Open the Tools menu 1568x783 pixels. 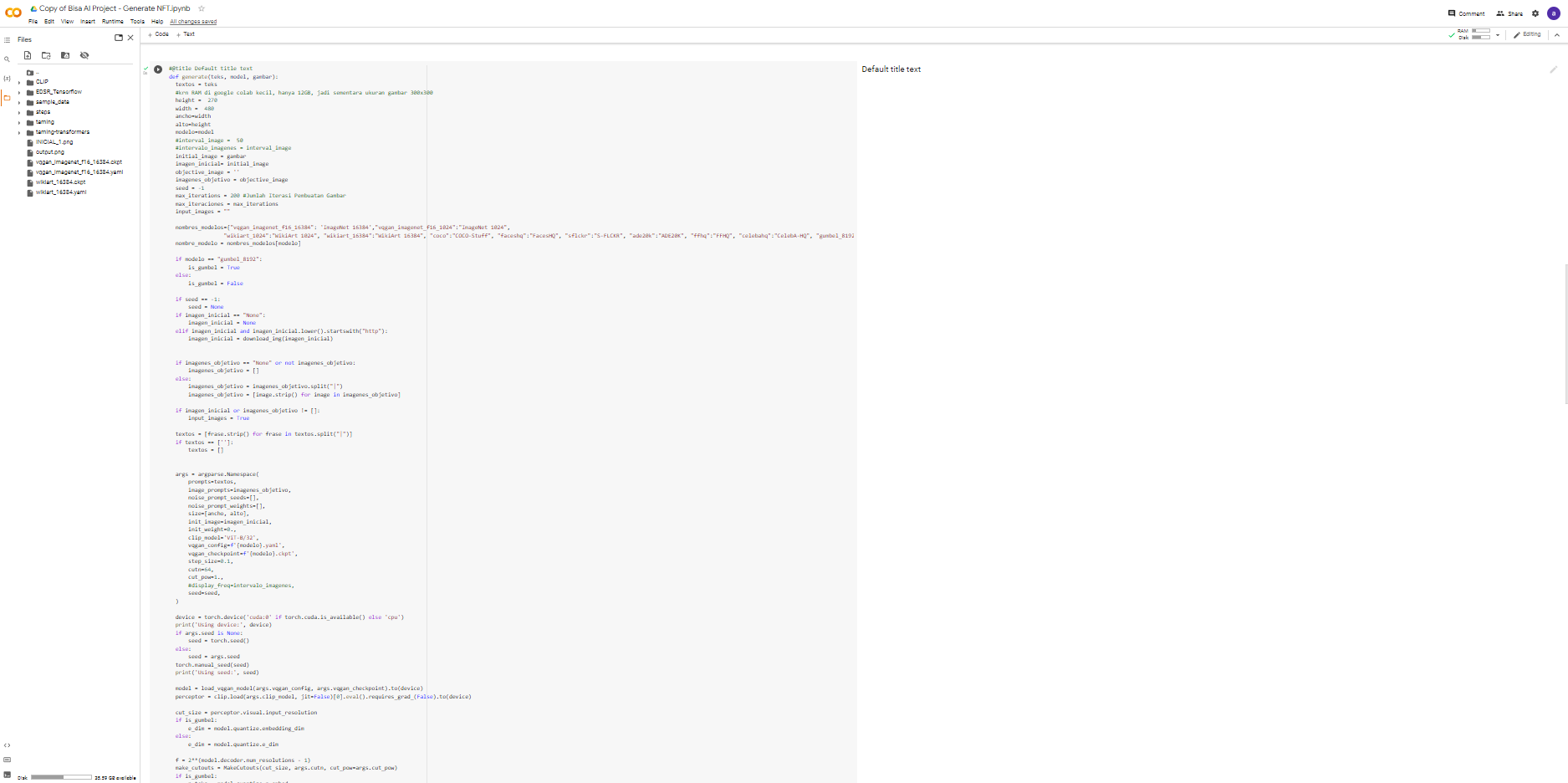[x=137, y=22]
